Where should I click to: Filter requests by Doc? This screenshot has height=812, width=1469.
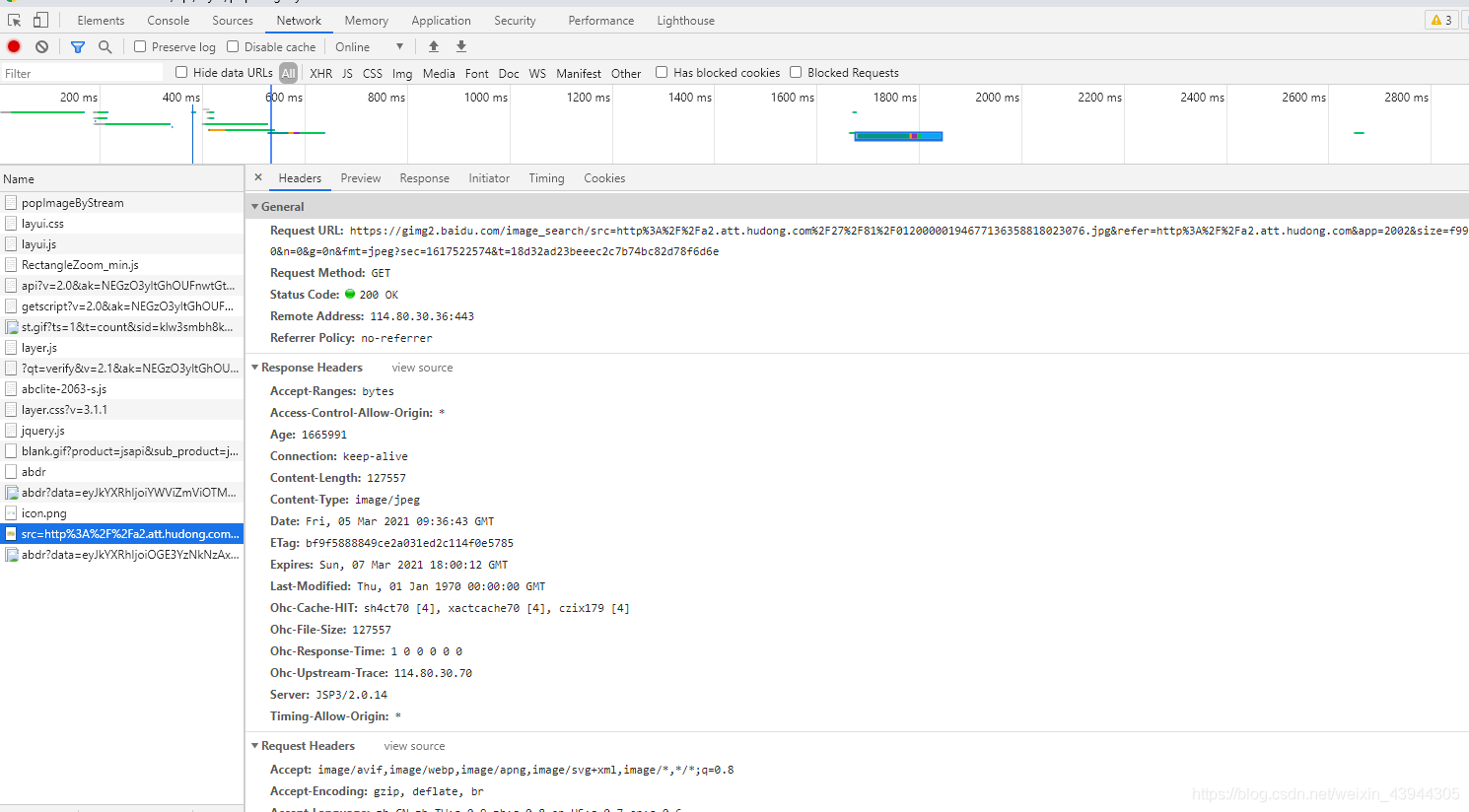[509, 73]
